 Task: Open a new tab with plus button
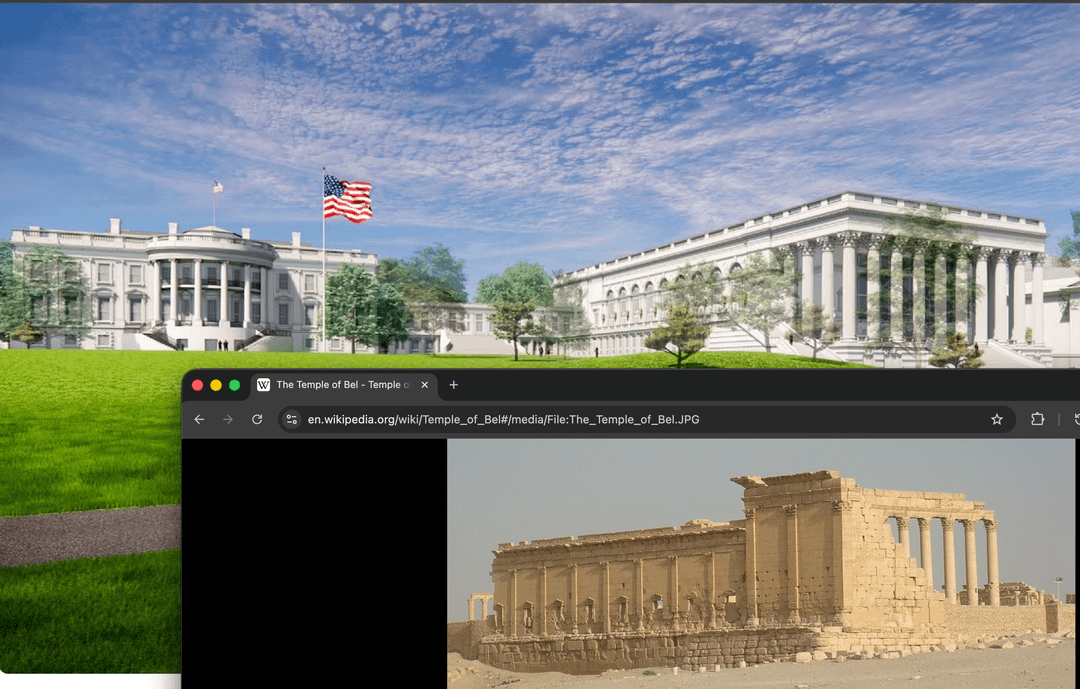click(453, 385)
